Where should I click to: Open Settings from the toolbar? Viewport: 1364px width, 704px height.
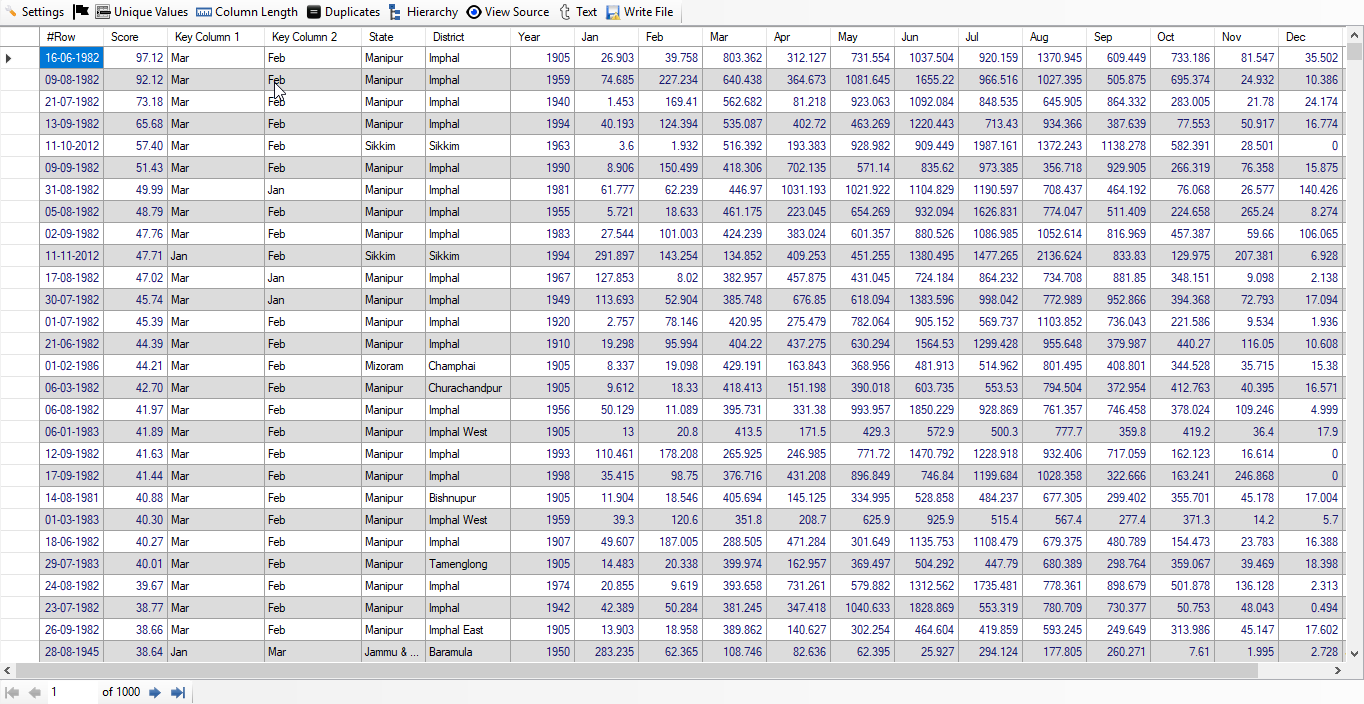pyautogui.click(x=34, y=12)
